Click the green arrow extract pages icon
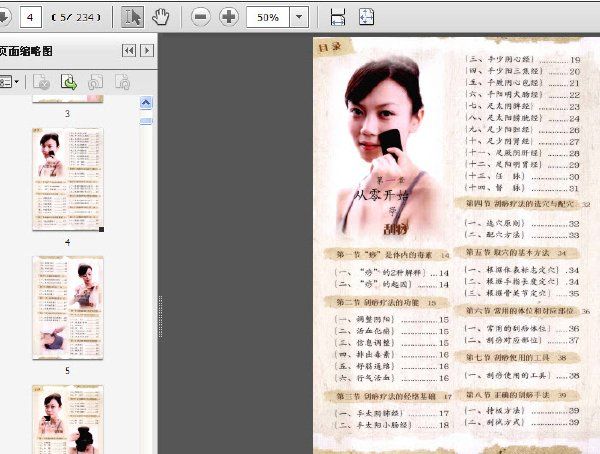The image size is (600, 454). click(69, 82)
